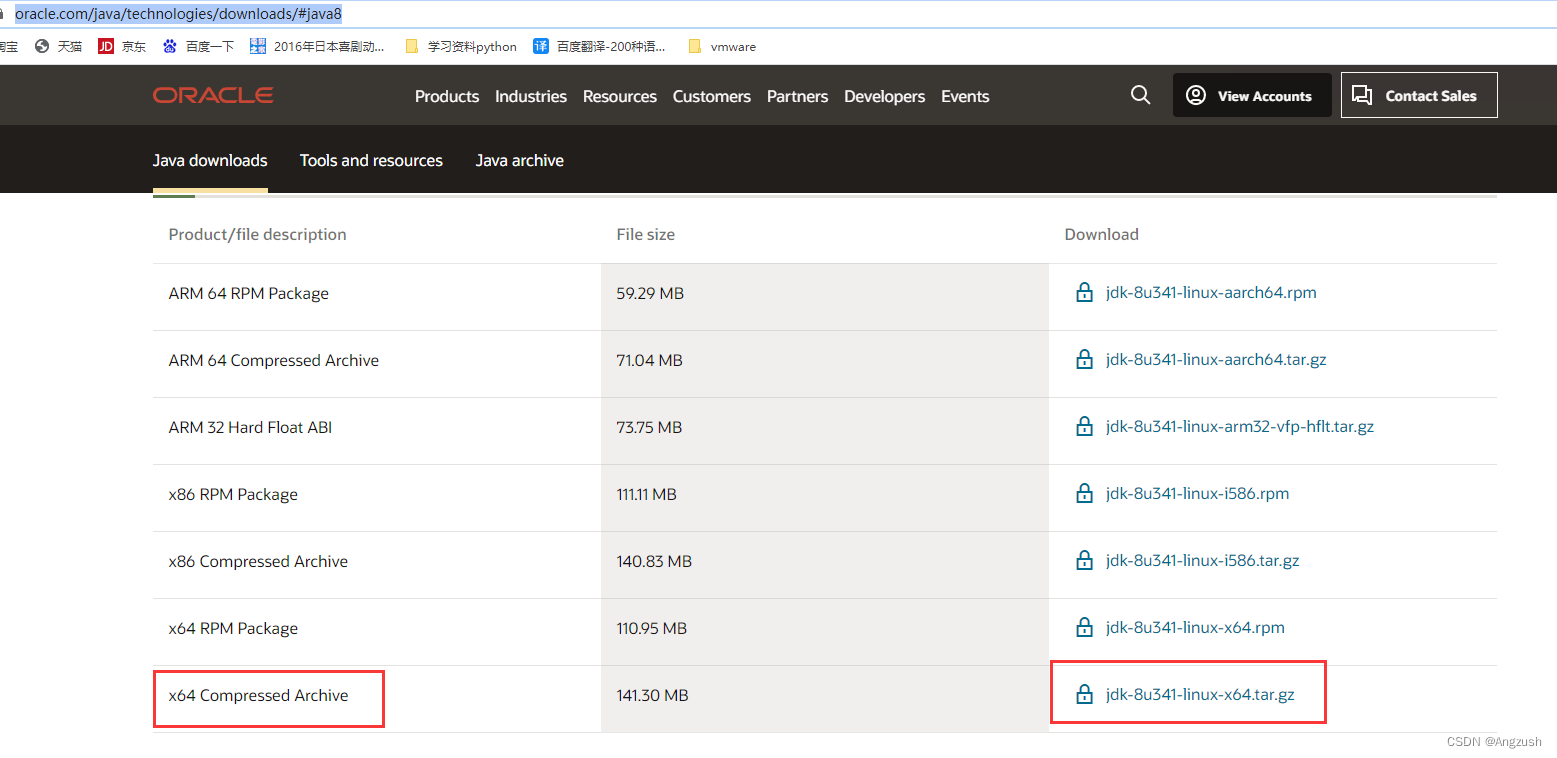Open the Customers menu
Screen dimensions: 1557x758
tap(712, 96)
